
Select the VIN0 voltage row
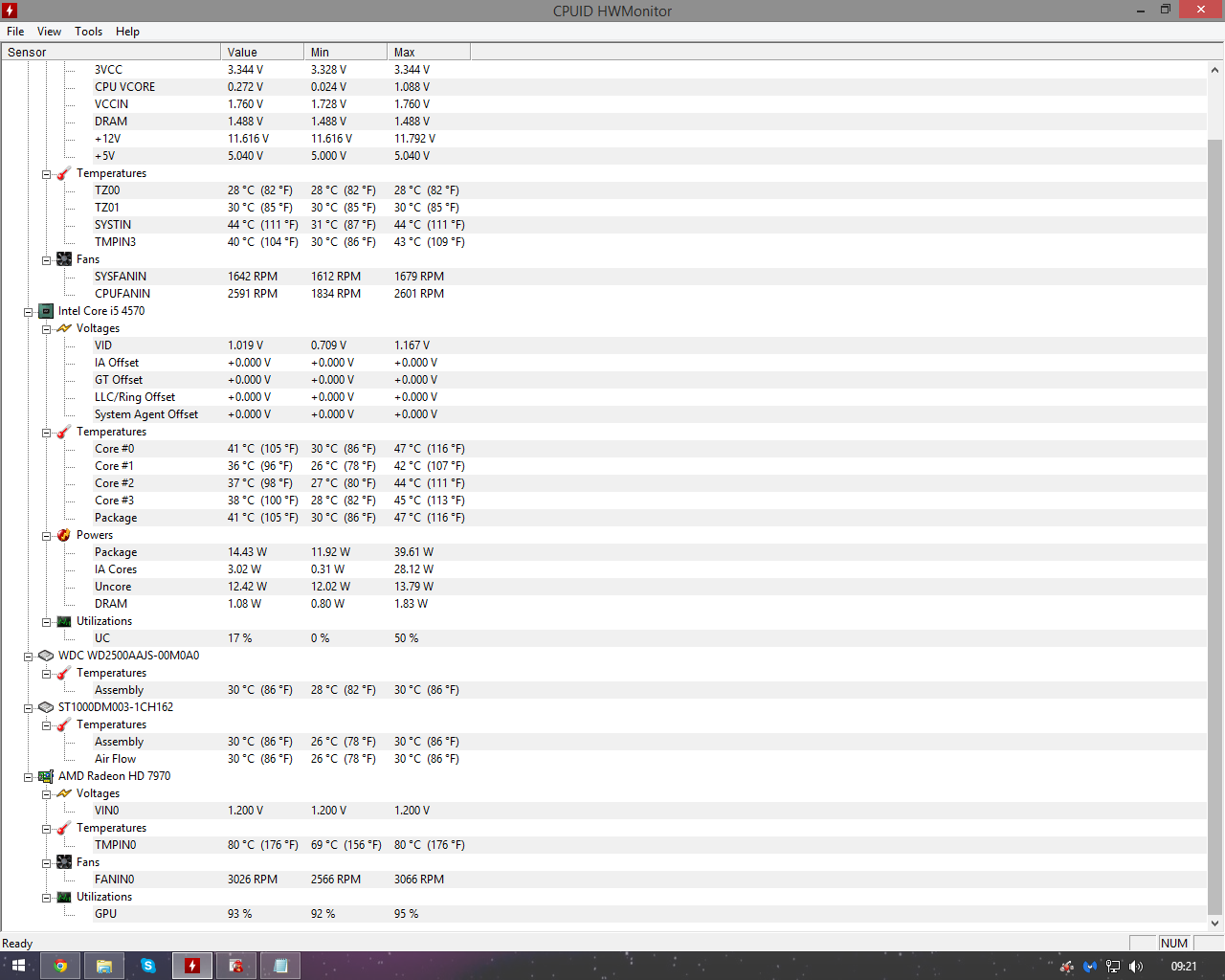click(x=604, y=811)
